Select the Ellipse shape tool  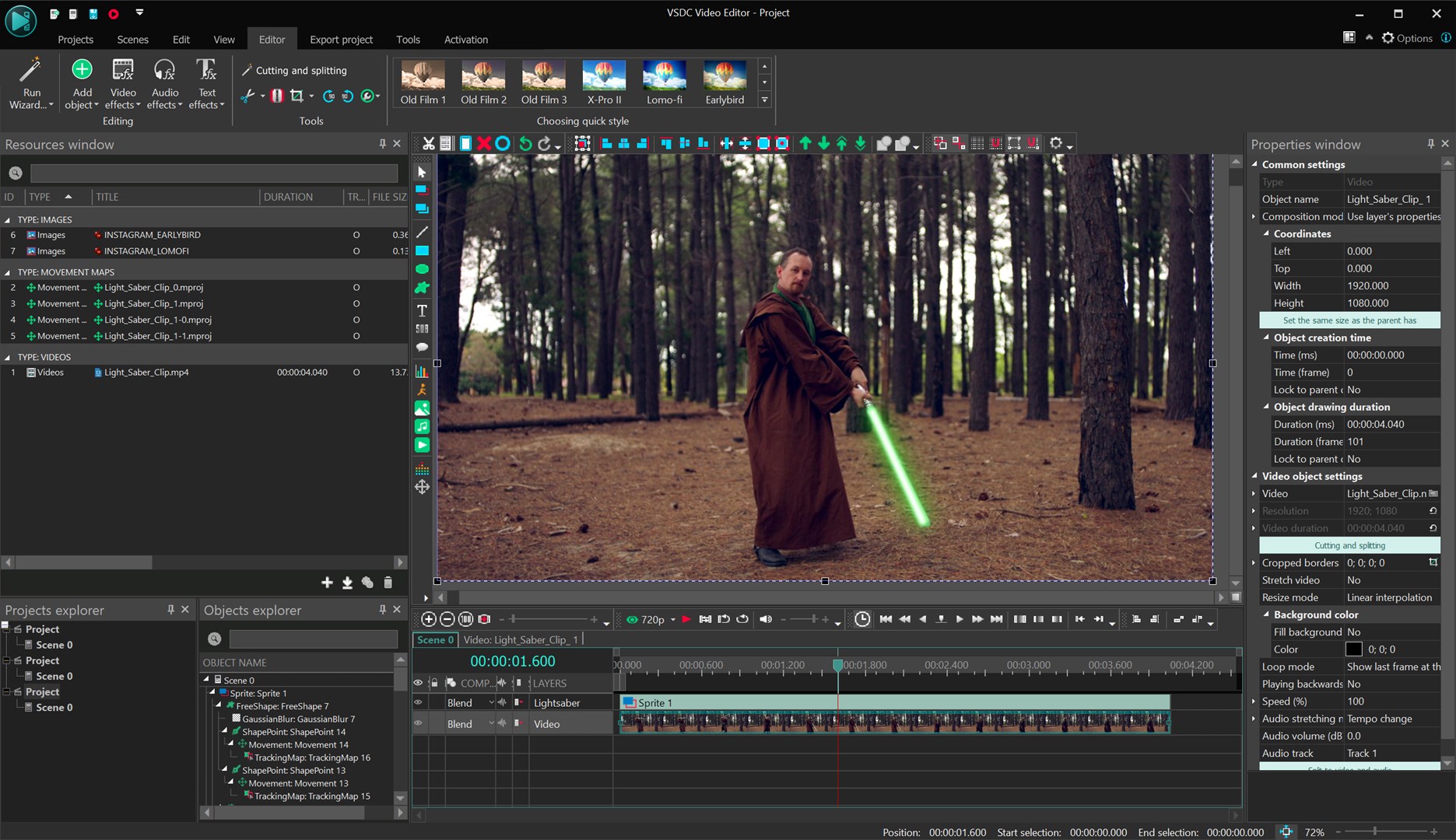pyautogui.click(x=422, y=269)
